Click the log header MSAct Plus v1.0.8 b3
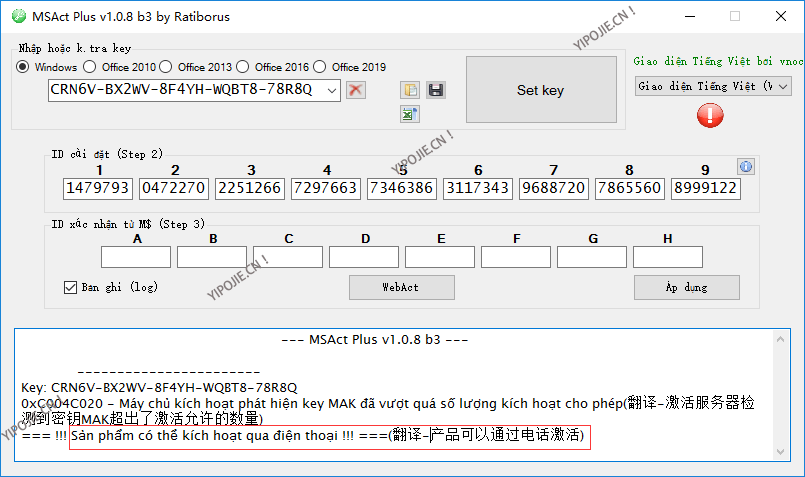The image size is (805, 477). 375,340
